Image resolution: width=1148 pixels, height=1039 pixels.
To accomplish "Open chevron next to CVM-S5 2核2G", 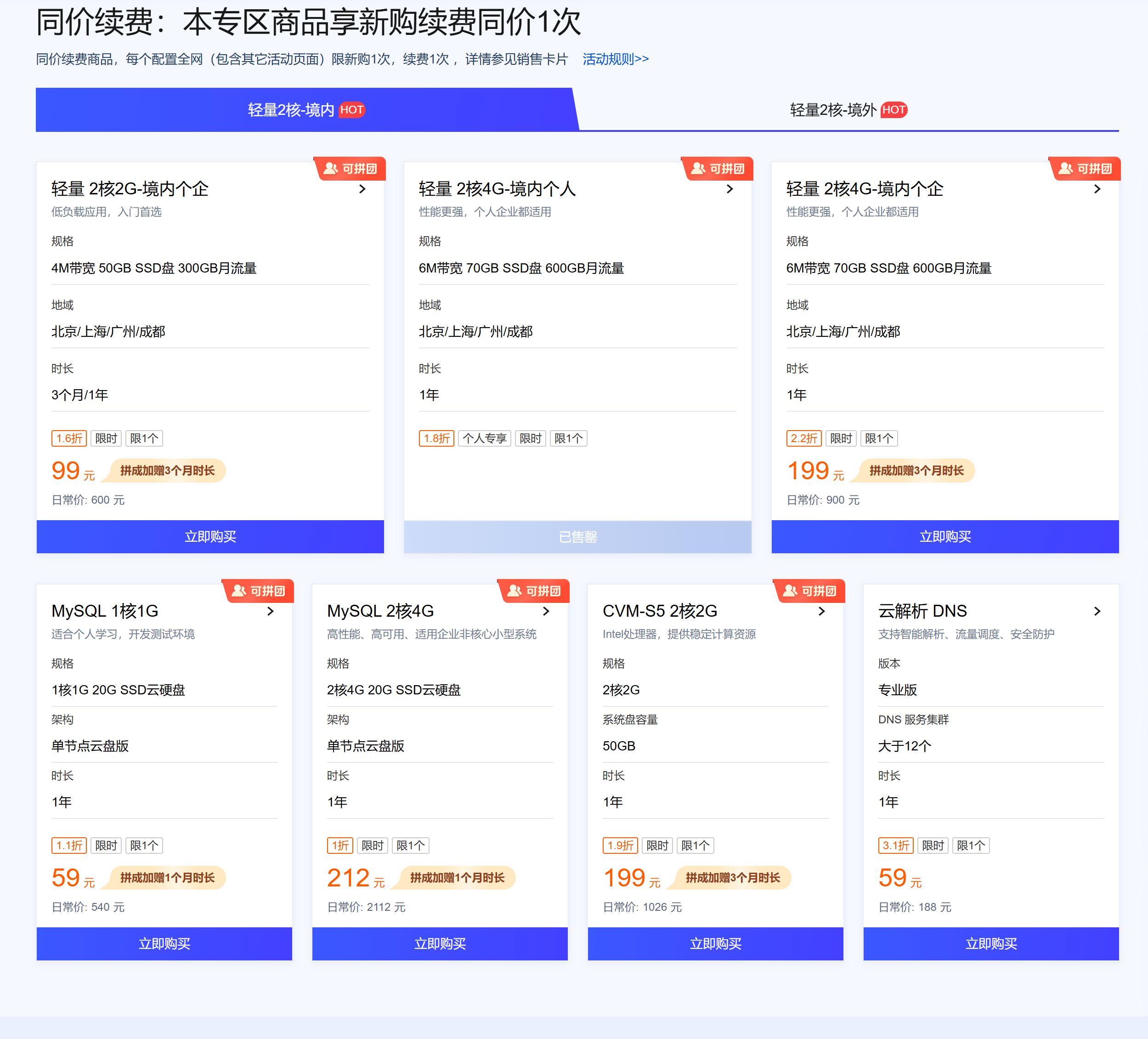I will click(821, 611).
